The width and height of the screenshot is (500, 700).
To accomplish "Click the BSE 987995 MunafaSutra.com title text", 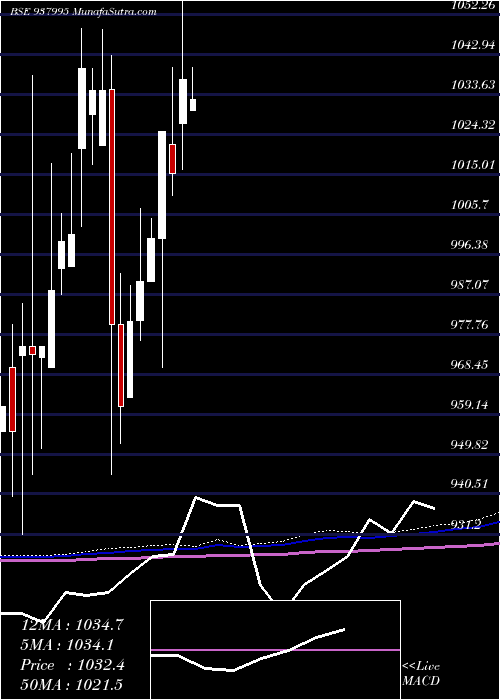I will 83,12.
